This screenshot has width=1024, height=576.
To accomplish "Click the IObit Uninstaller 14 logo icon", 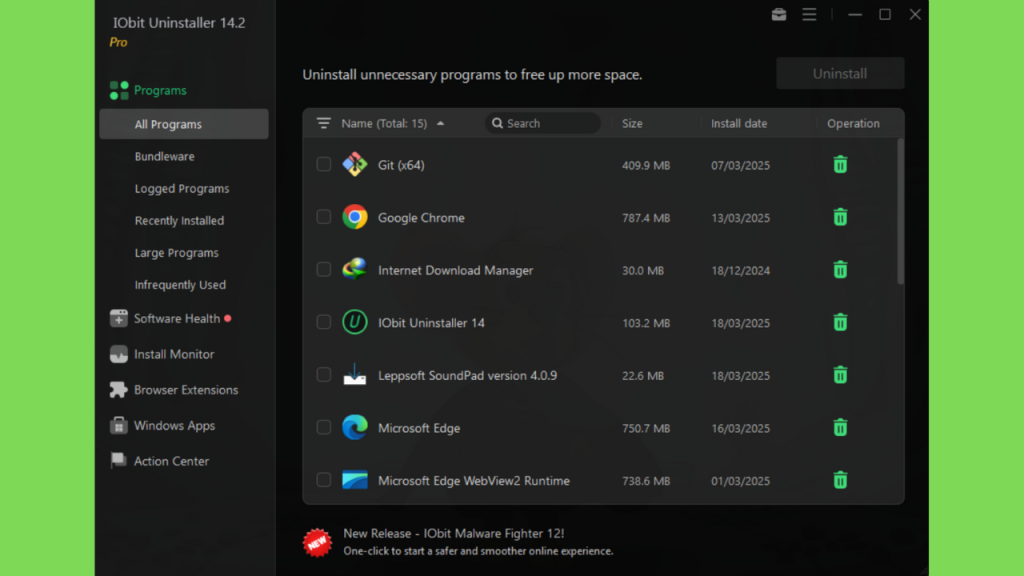I will pyautogui.click(x=355, y=323).
